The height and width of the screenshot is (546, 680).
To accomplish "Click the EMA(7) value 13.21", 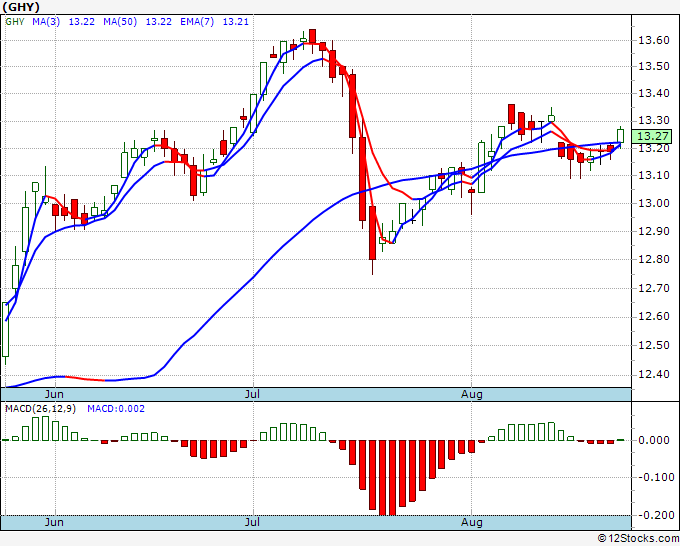I will (x=235, y=21).
